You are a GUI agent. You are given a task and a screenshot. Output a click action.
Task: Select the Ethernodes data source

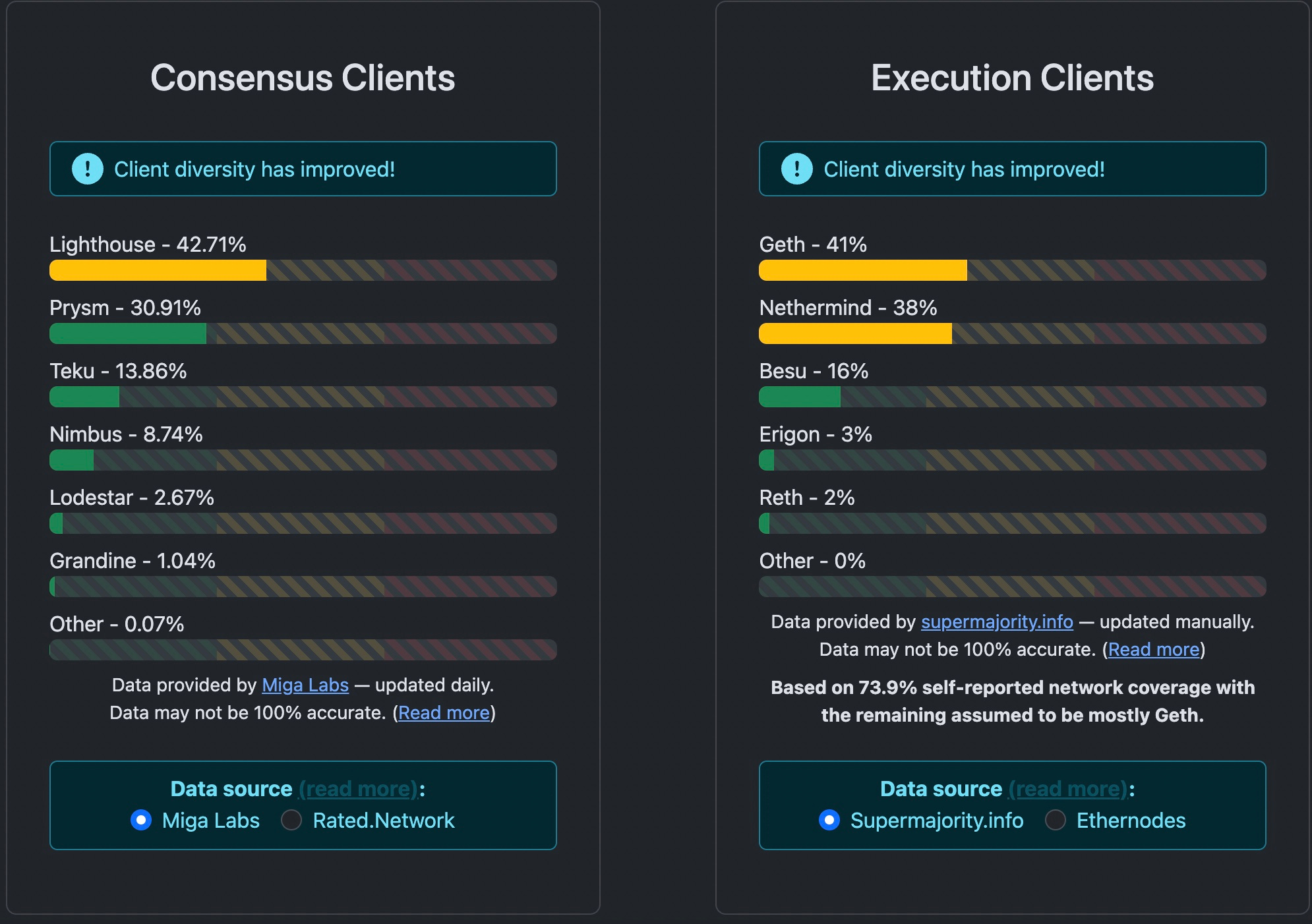coord(1055,820)
